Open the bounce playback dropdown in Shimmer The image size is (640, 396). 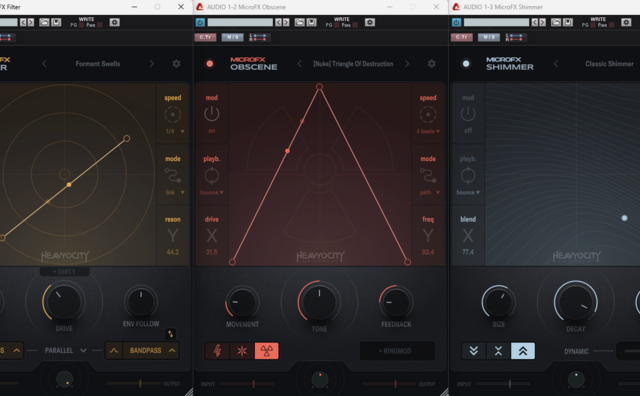(x=468, y=192)
